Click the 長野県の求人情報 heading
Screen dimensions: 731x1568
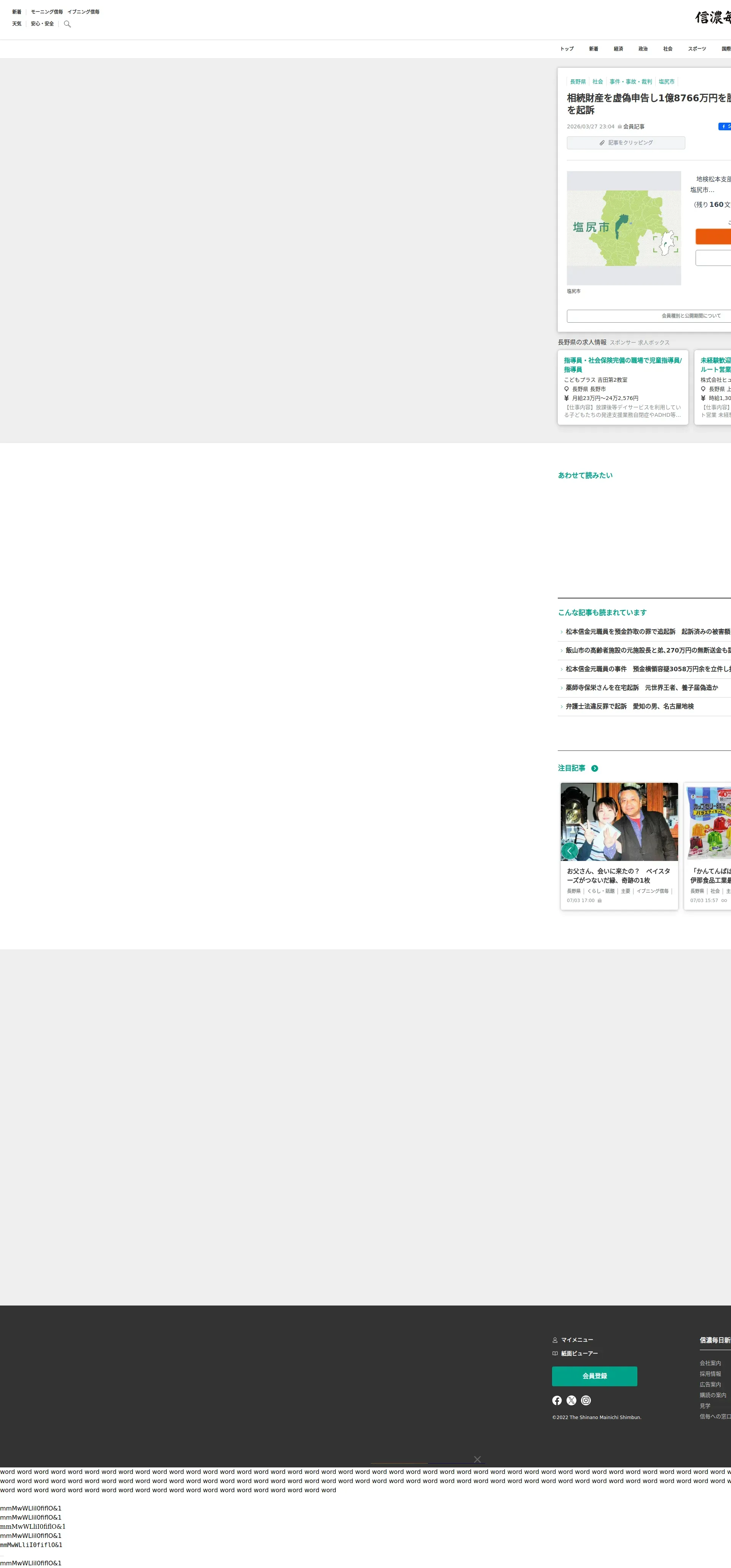tap(582, 342)
